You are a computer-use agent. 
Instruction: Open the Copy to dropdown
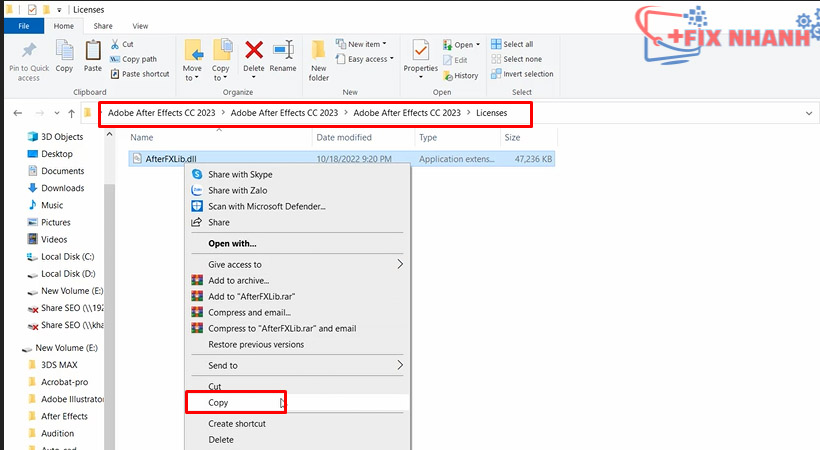[x=220, y=60]
